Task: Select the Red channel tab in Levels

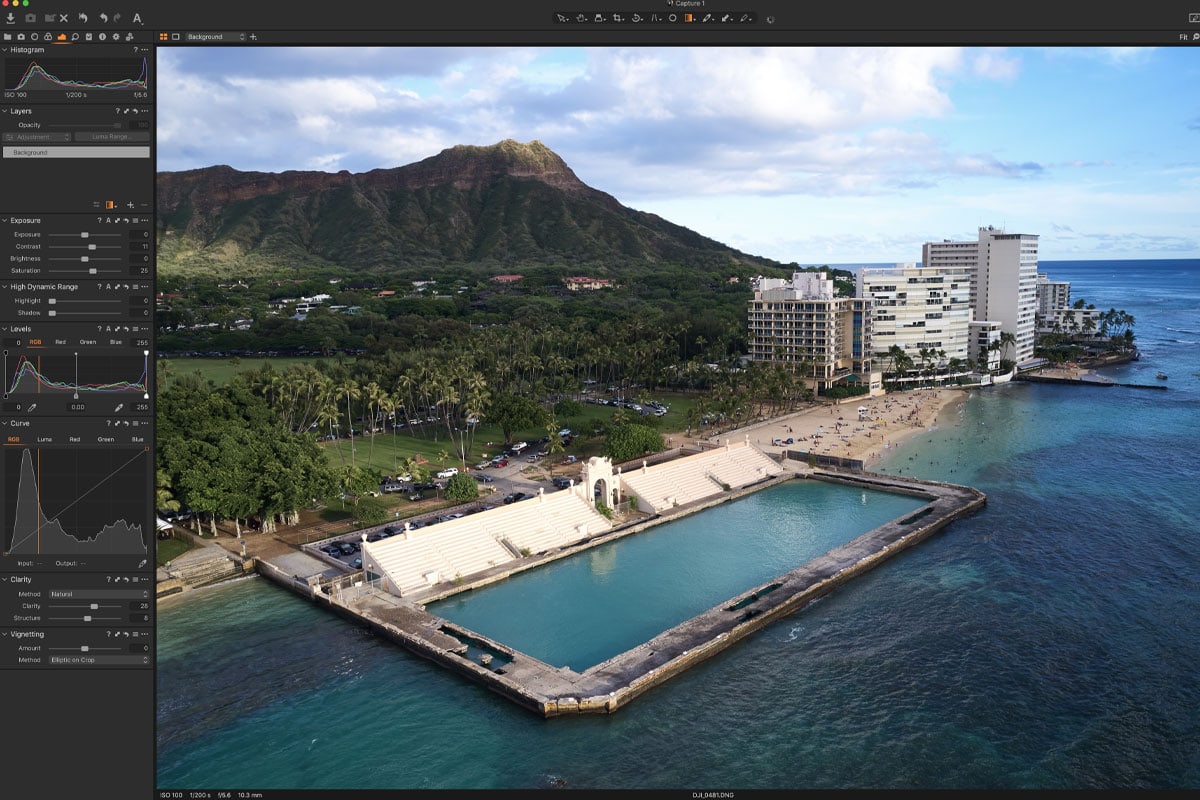Action: click(x=60, y=342)
